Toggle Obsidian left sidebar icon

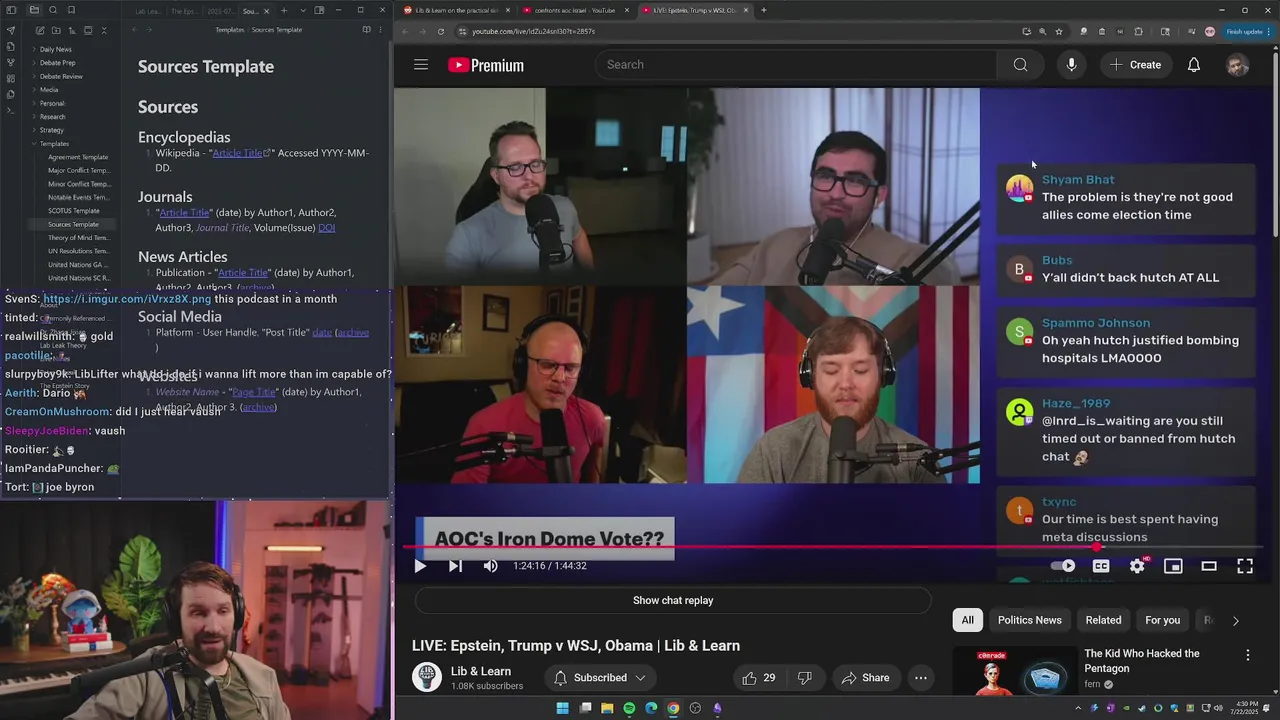point(11,10)
